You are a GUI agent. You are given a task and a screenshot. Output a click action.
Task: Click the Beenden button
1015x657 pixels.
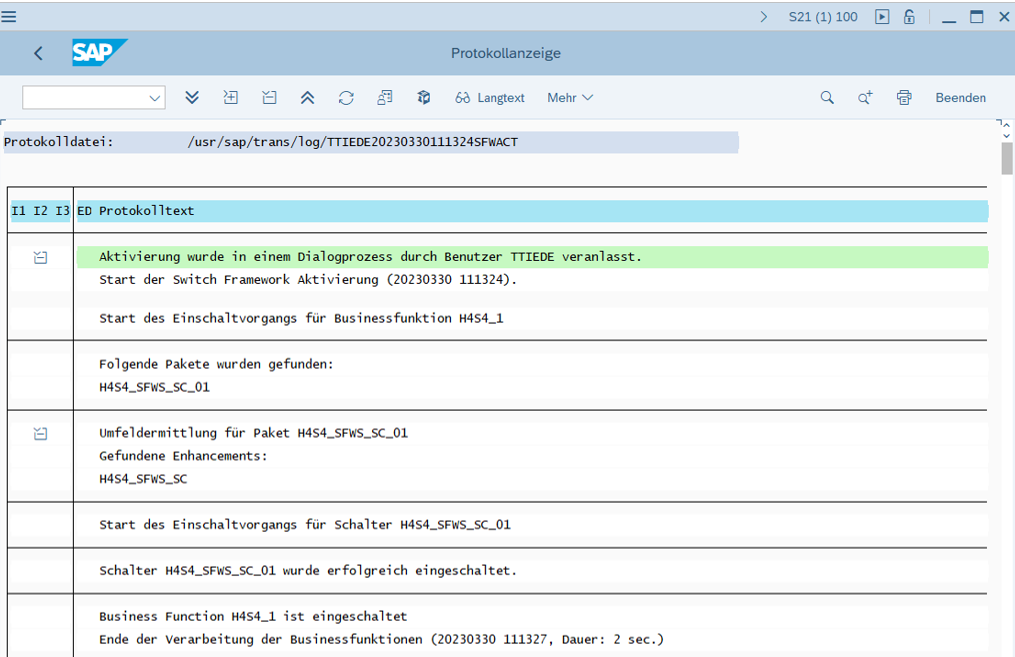960,97
